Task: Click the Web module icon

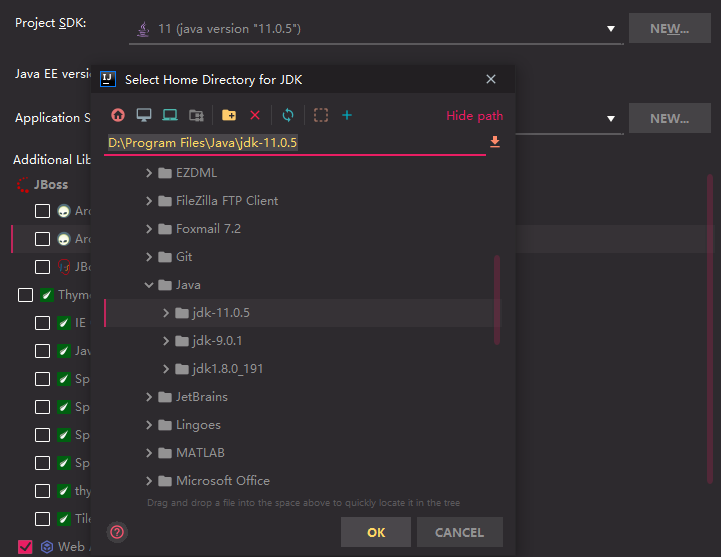Action: click(x=47, y=547)
